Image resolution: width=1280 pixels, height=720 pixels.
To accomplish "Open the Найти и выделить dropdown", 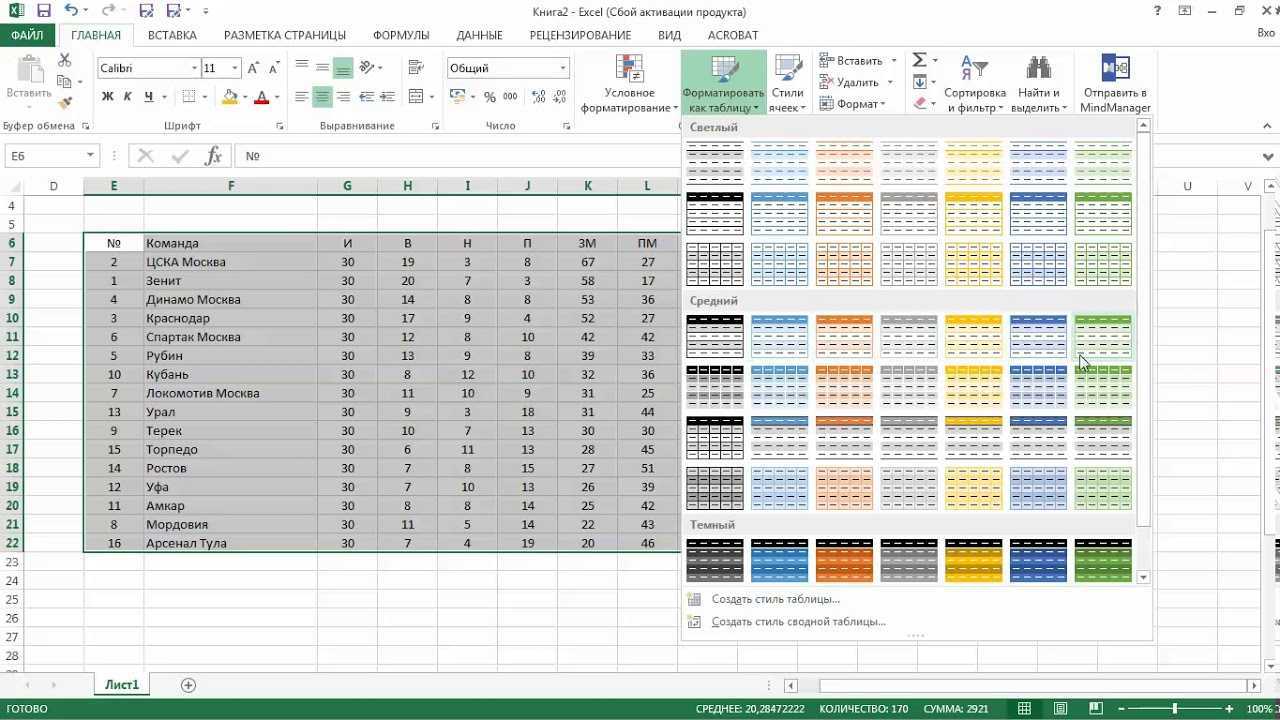I will point(1039,84).
